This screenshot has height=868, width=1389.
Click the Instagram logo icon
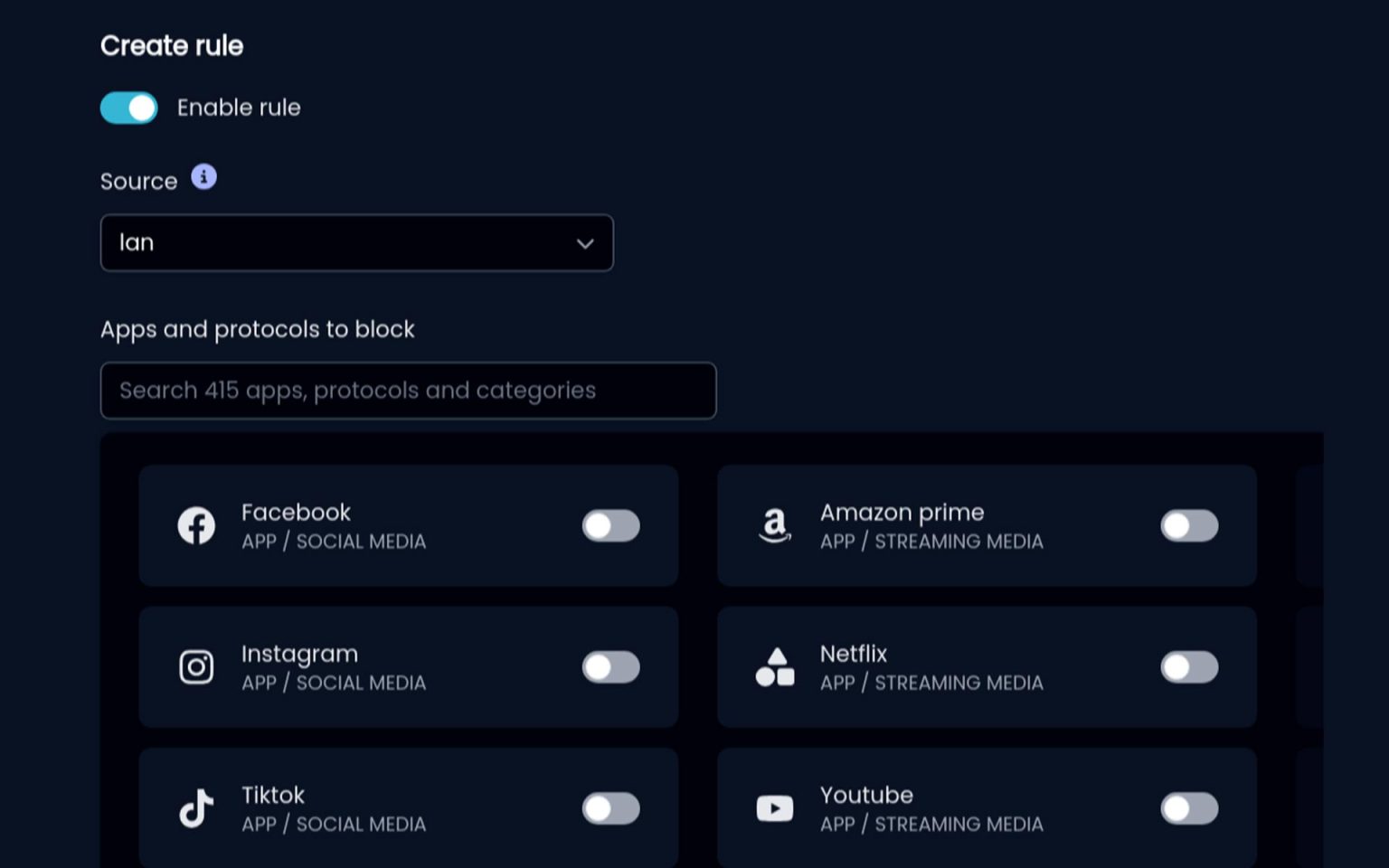click(196, 667)
